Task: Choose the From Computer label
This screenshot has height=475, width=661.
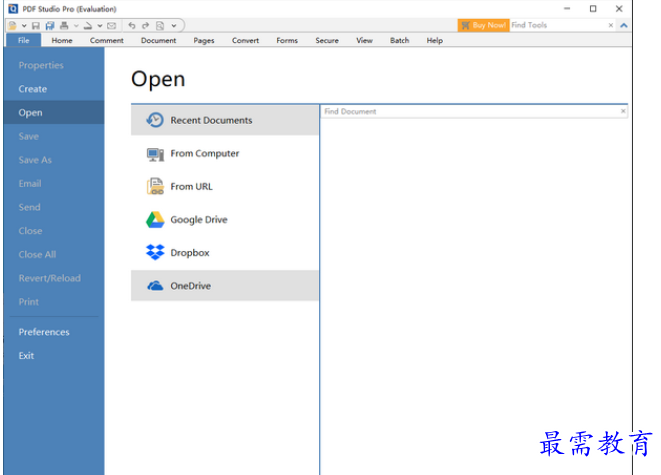Action: tap(204, 153)
